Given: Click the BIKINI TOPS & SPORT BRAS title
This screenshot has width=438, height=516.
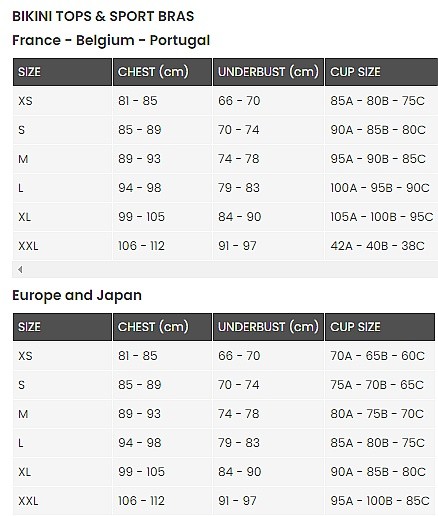Looking at the screenshot, I should (103, 16).
